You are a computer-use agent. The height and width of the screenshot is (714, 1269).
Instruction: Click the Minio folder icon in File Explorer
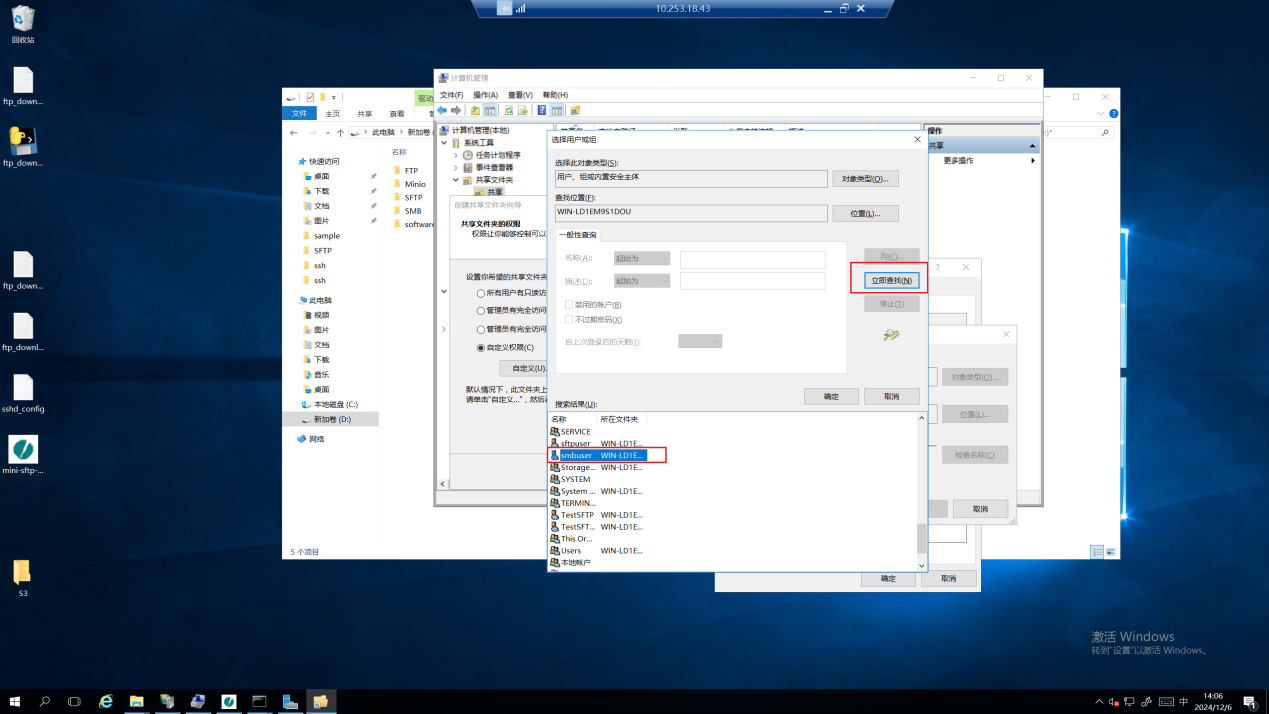397,184
